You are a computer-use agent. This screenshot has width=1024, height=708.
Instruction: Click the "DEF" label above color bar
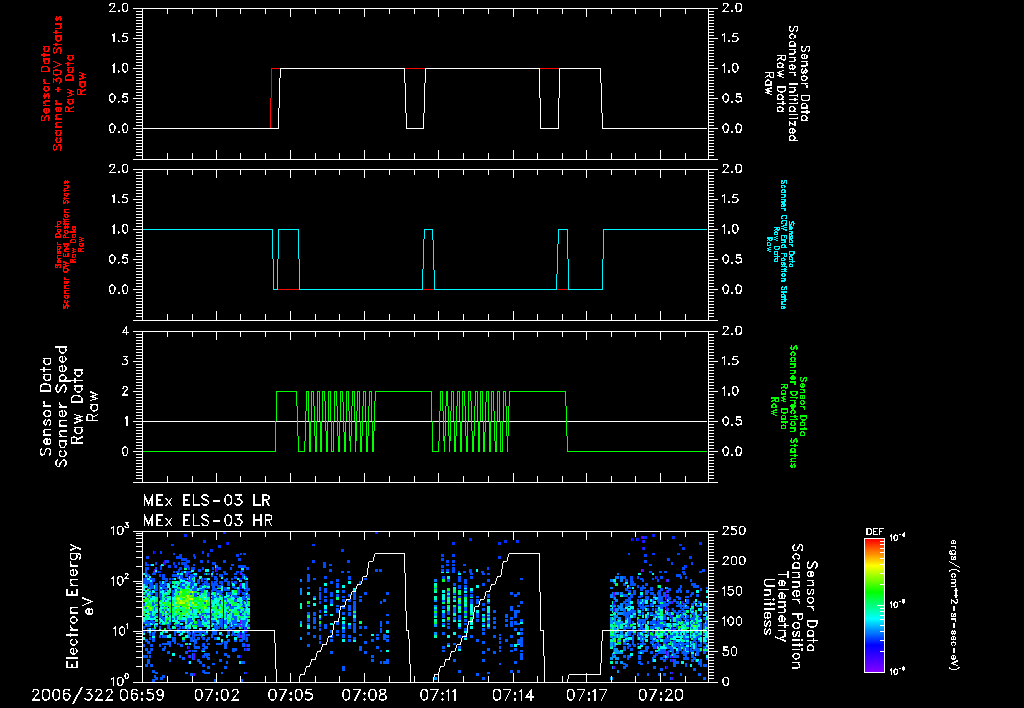click(x=874, y=532)
